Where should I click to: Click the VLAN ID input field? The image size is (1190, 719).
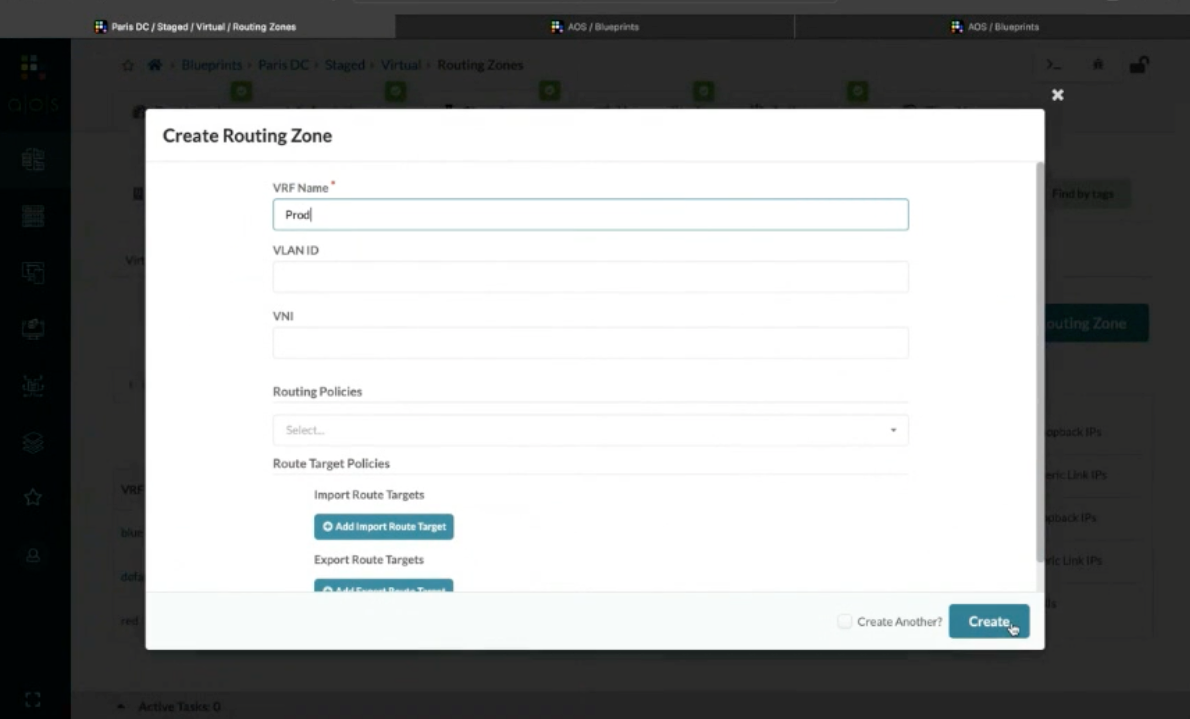[590, 277]
